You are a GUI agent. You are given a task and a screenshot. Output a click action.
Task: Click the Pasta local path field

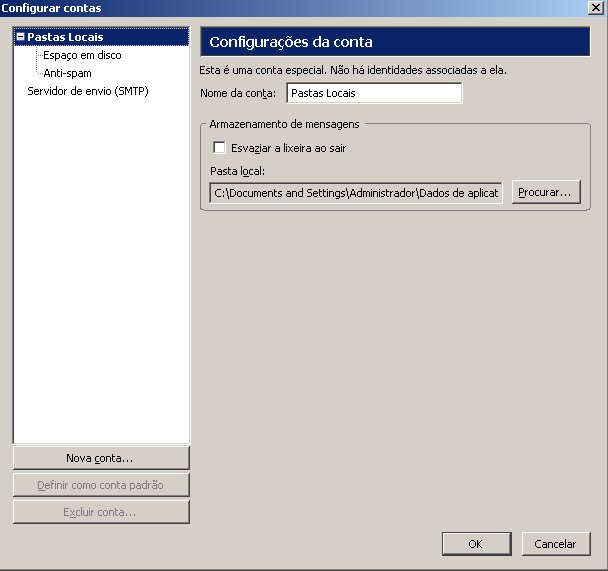coord(355,192)
